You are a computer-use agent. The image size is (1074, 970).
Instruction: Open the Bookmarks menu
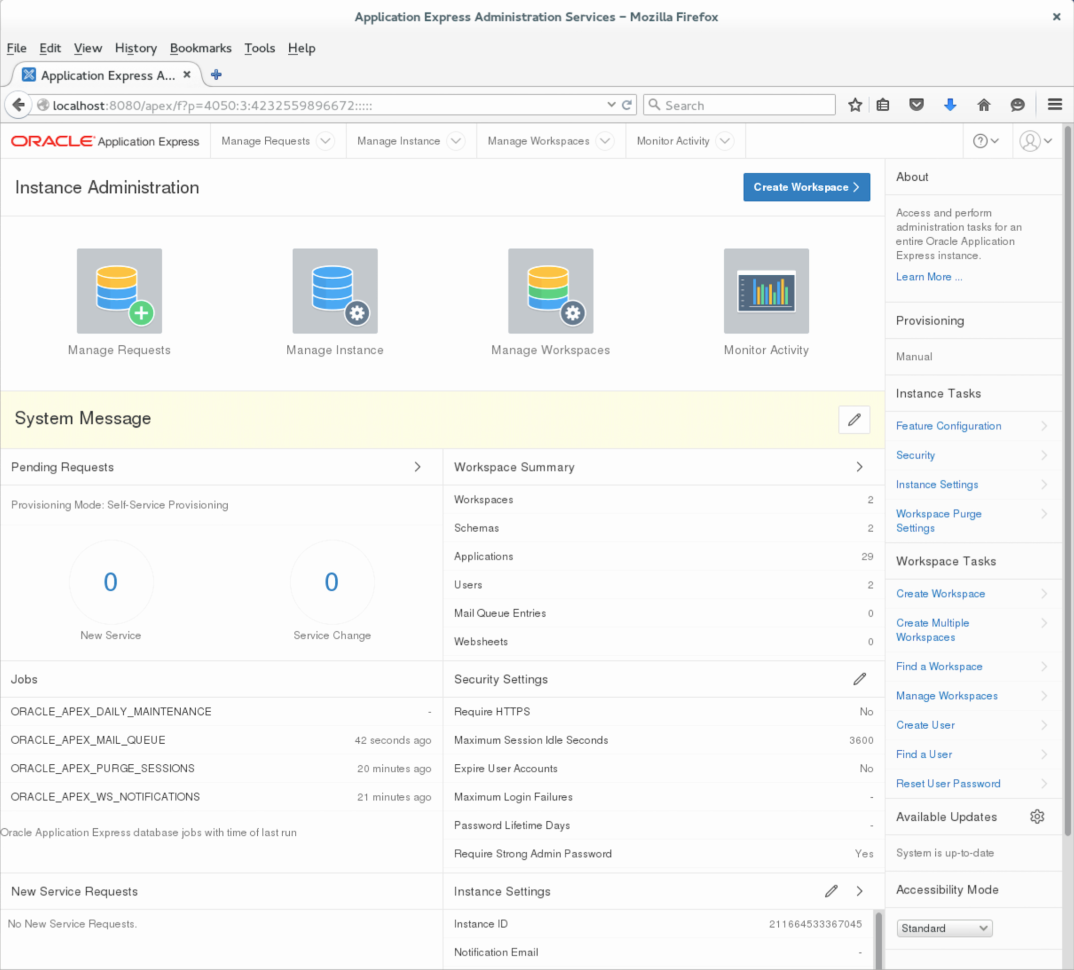(200, 48)
